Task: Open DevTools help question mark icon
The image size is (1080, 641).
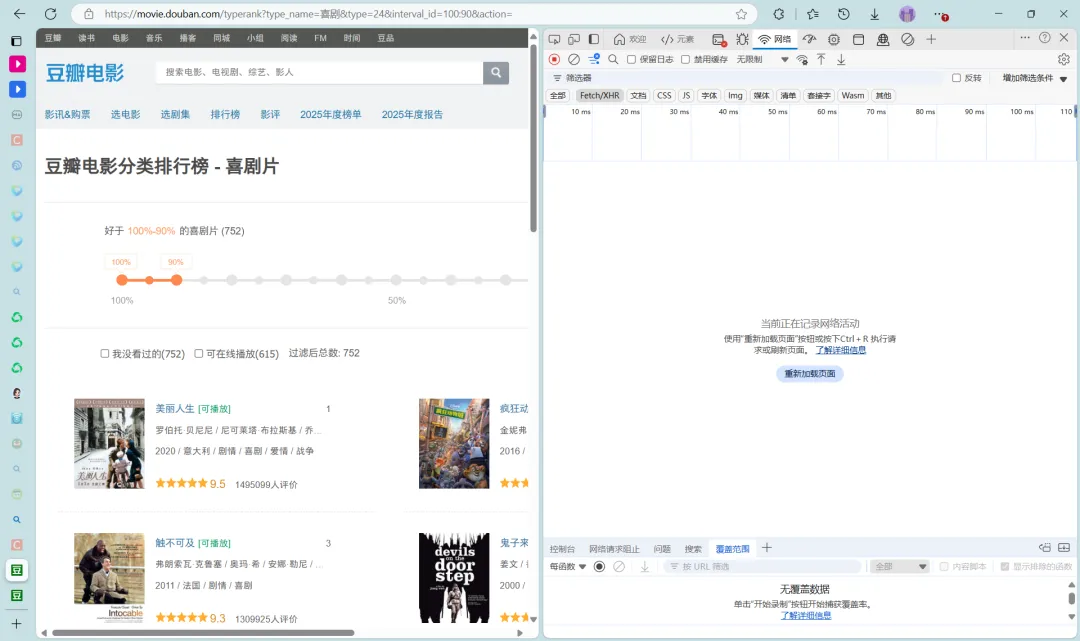Action: coord(1045,38)
